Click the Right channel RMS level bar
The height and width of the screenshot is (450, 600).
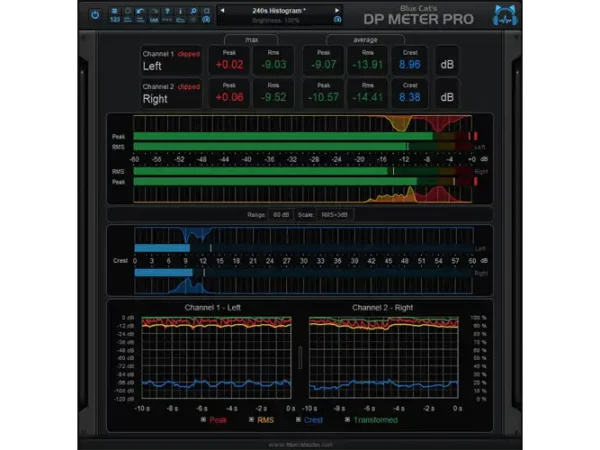(302, 171)
